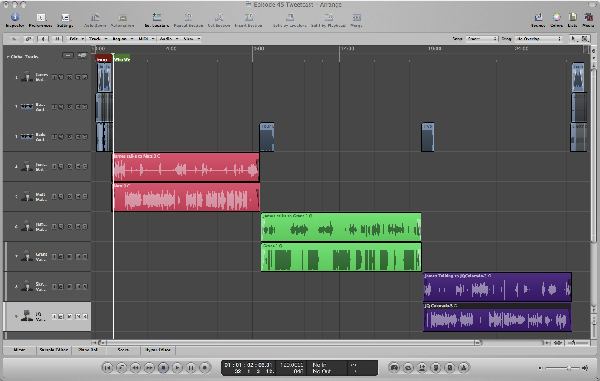The image size is (600, 381).
Task: Click the Record transport button
Action: [x=205, y=368]
